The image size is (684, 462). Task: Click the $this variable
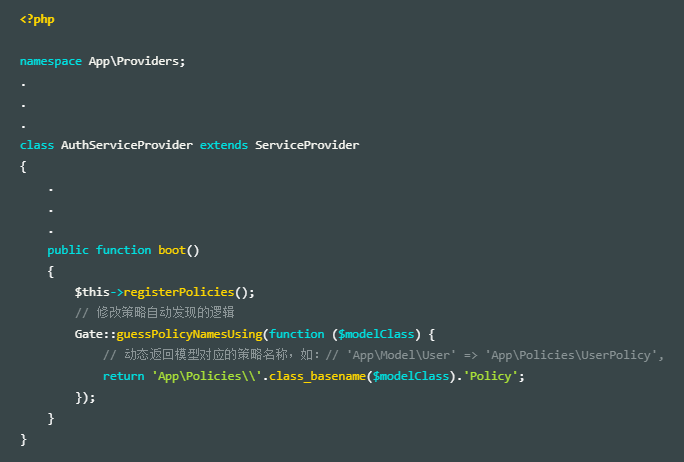[x=92, y=292]
